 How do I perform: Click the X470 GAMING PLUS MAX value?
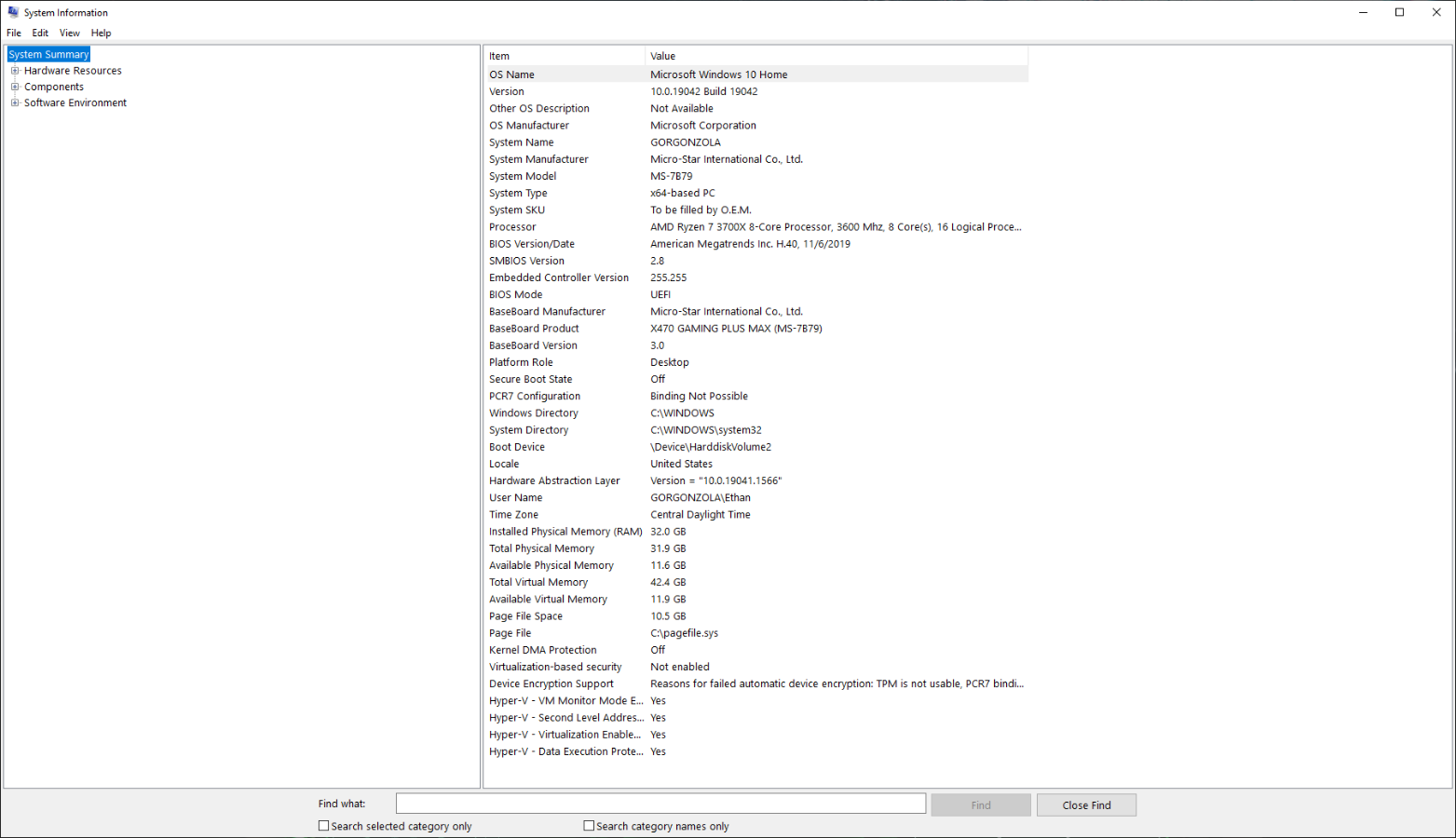736,329
